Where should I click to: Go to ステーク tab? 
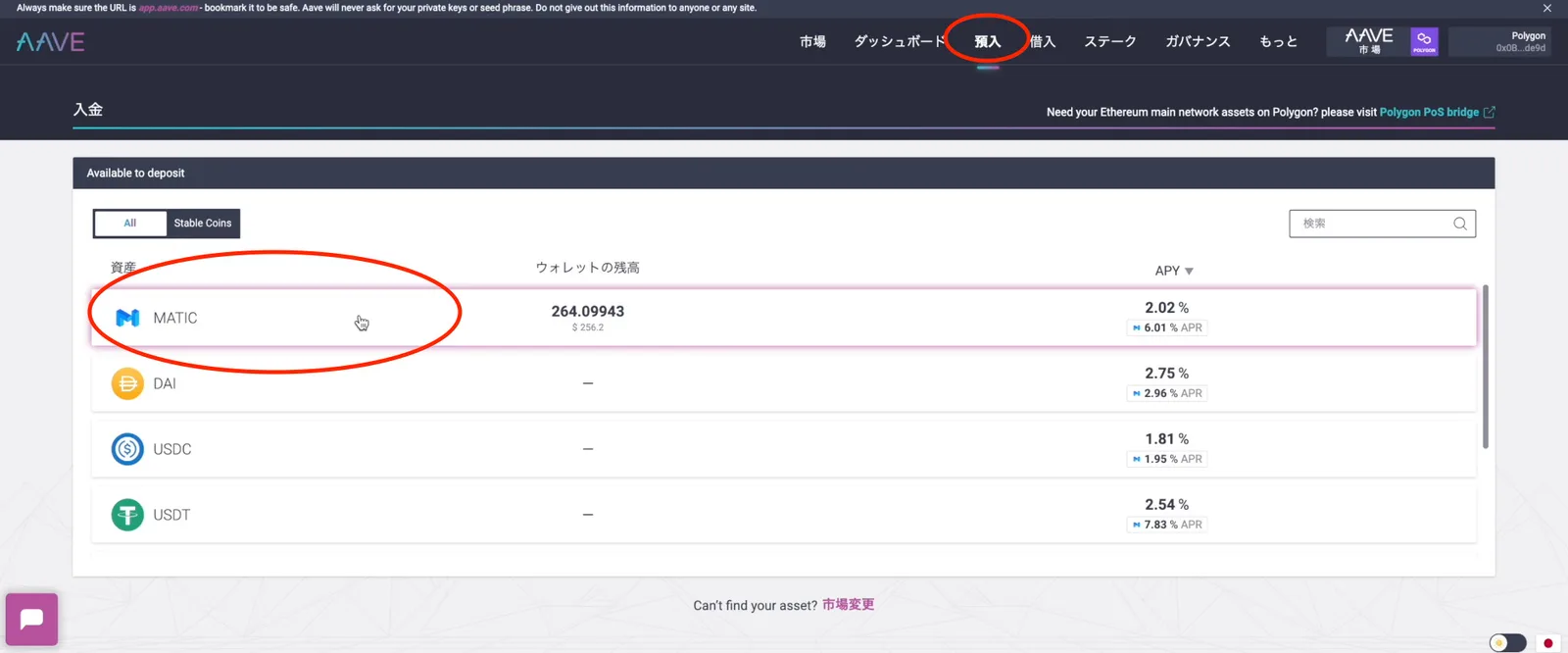[x=1110, y=41]
